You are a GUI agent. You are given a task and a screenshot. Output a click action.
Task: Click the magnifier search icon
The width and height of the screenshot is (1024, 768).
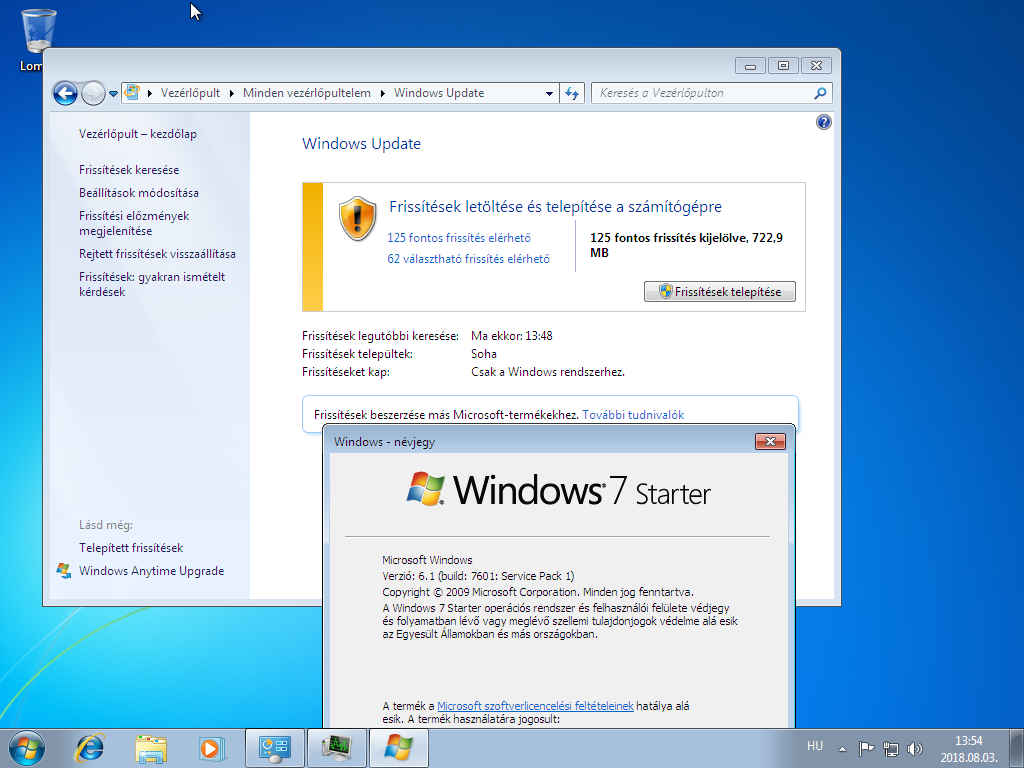[821, 93]
